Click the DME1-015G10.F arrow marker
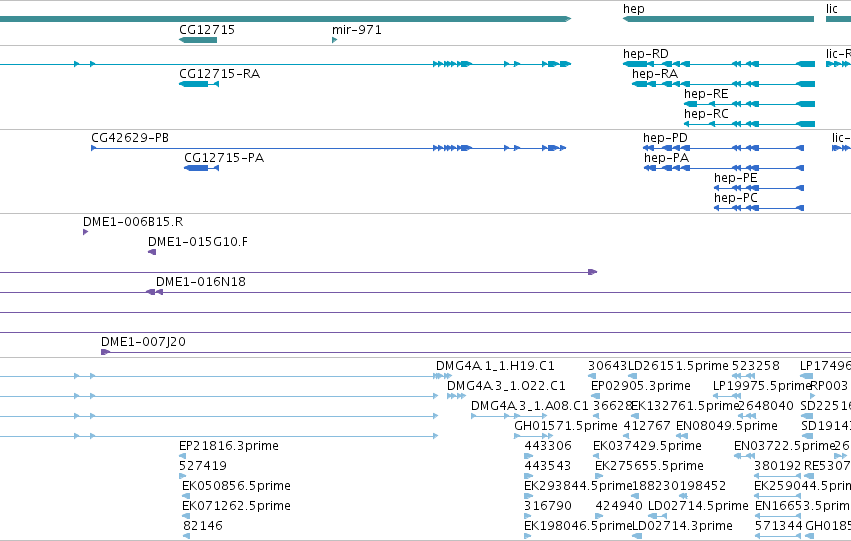This screenshot has height=541, width=851. point(152,252)
